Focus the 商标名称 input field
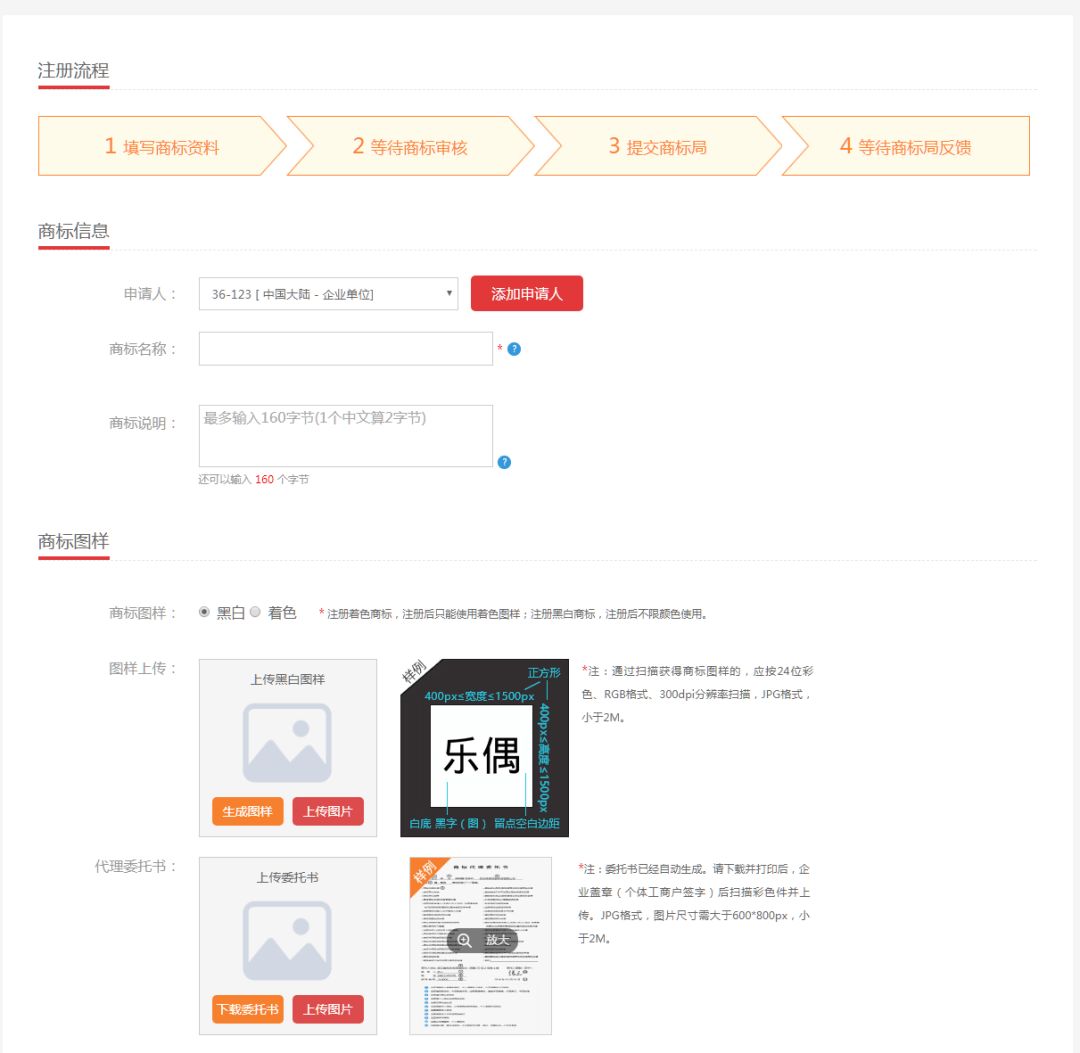 click(346, 348)
